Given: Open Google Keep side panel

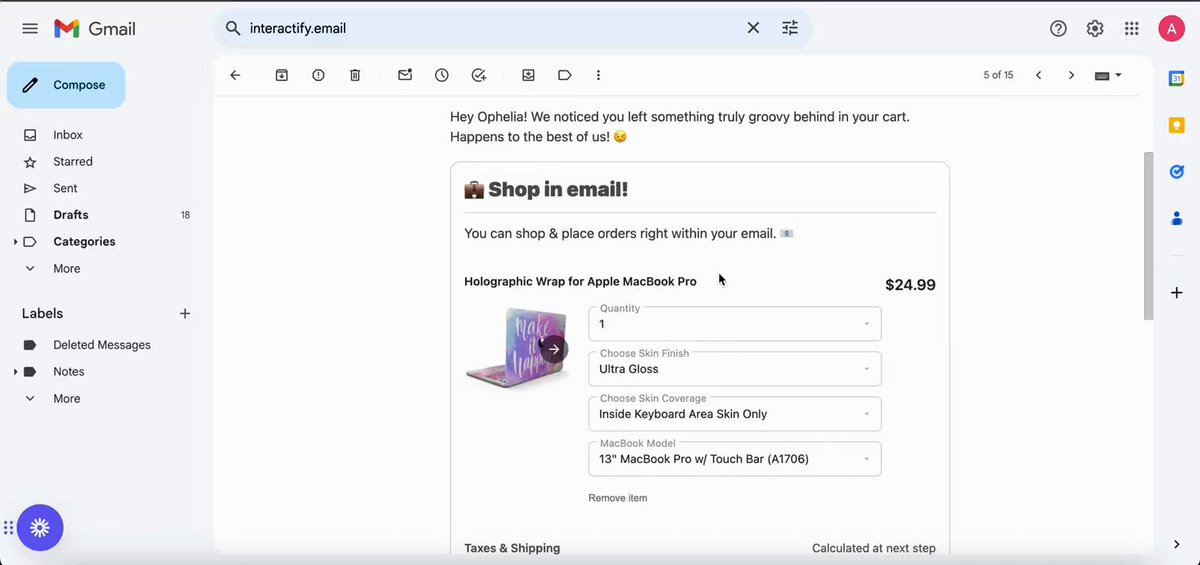Looking at the screenshot, I should tap(1177, 125).
